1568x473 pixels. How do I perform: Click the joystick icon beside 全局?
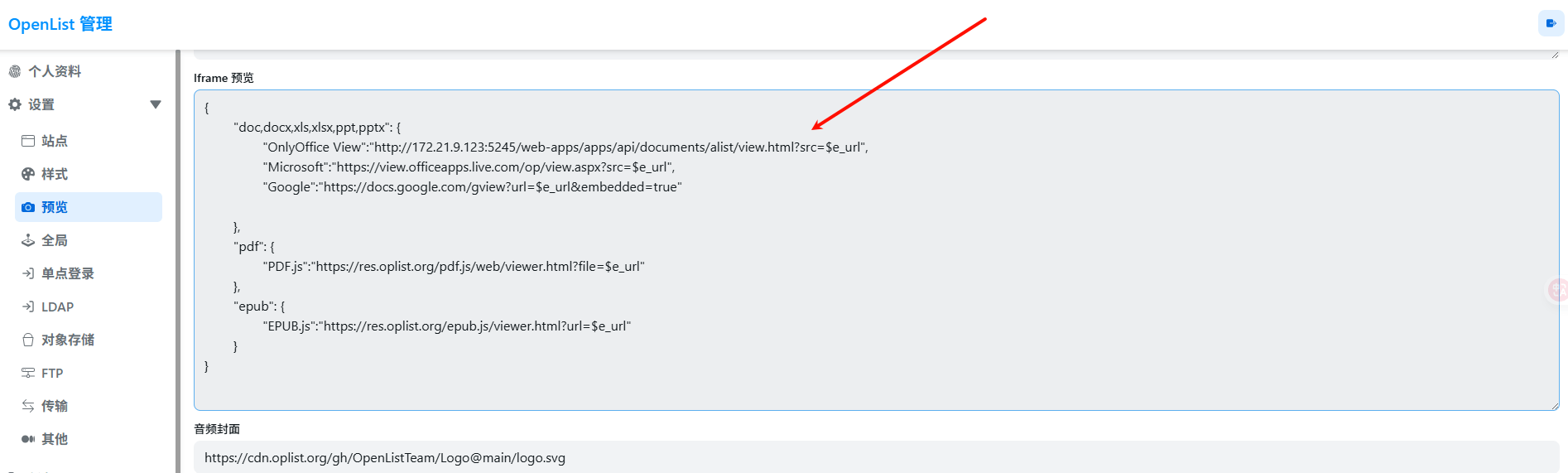tap(28, 240)
